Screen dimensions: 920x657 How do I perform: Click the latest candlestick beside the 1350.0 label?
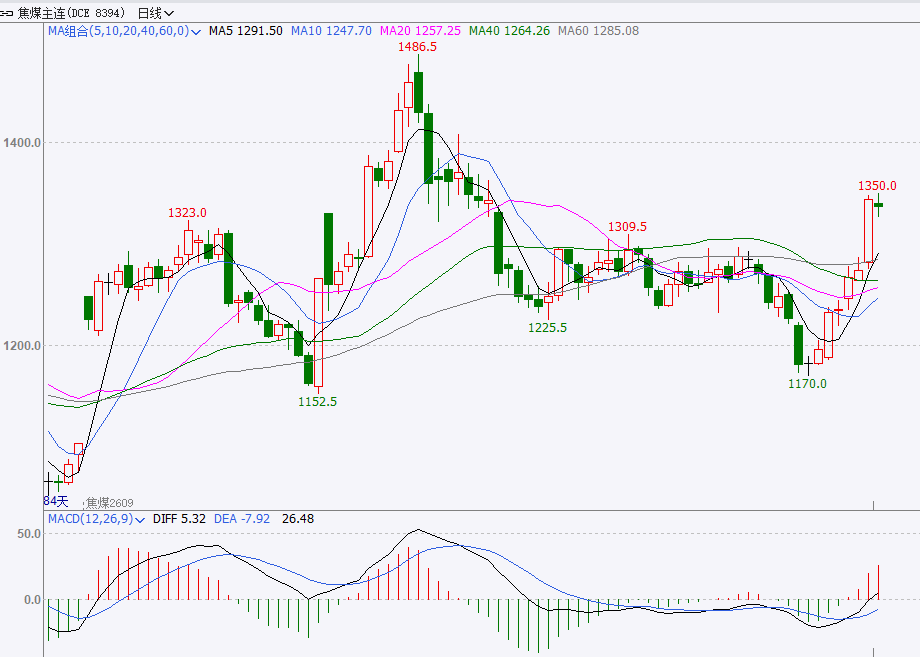point(878,205)
